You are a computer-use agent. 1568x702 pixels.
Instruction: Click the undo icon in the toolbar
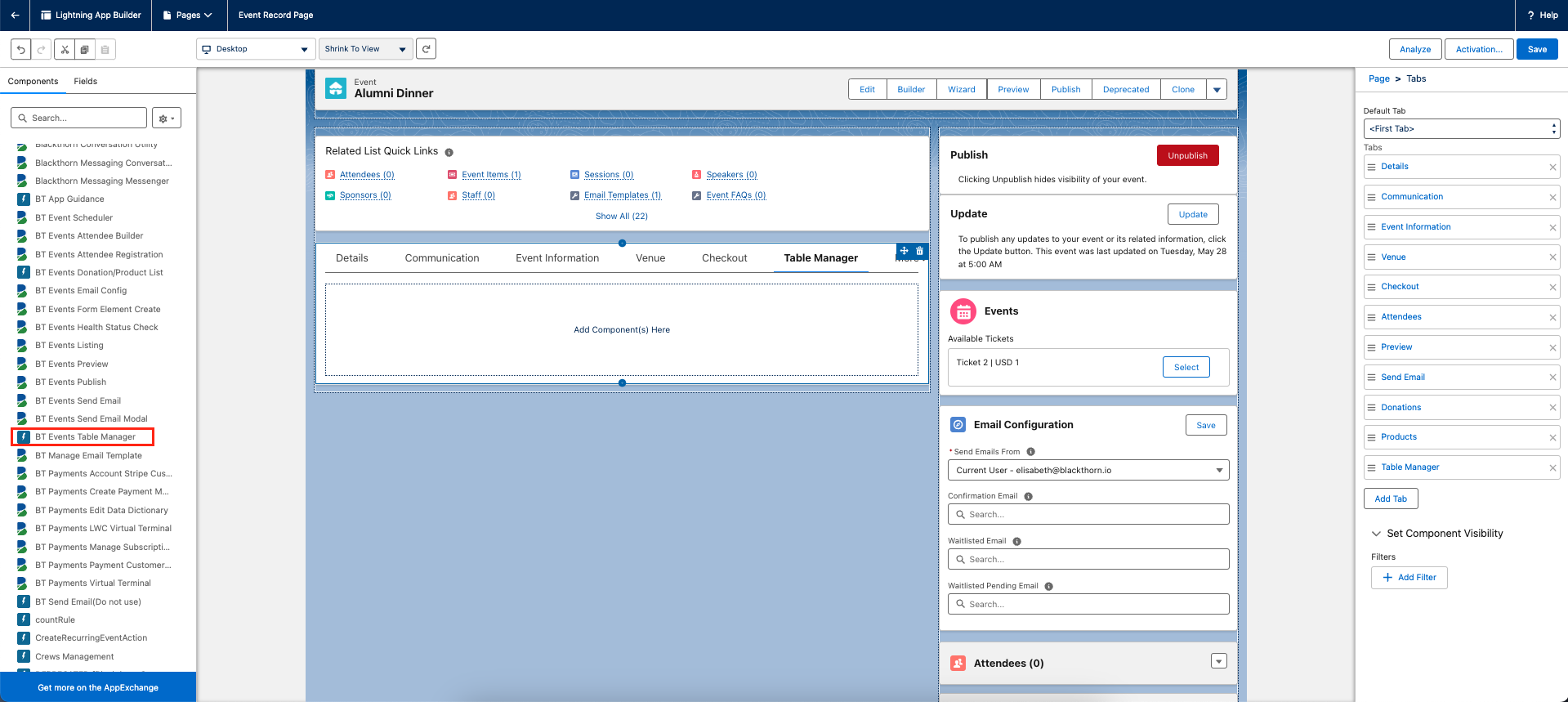(x=21, y=49)
